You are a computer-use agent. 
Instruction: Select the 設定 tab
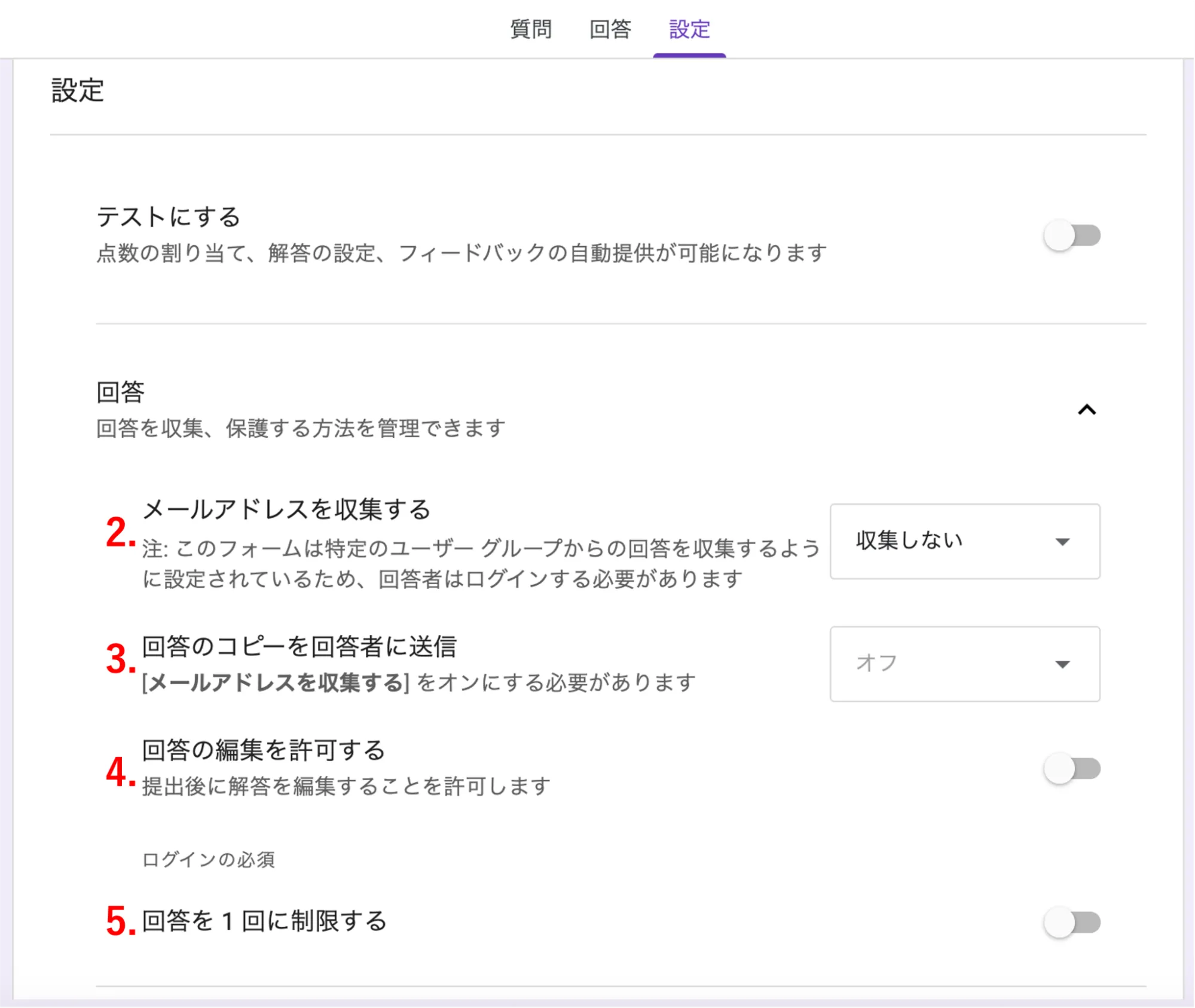click(689, 29)
